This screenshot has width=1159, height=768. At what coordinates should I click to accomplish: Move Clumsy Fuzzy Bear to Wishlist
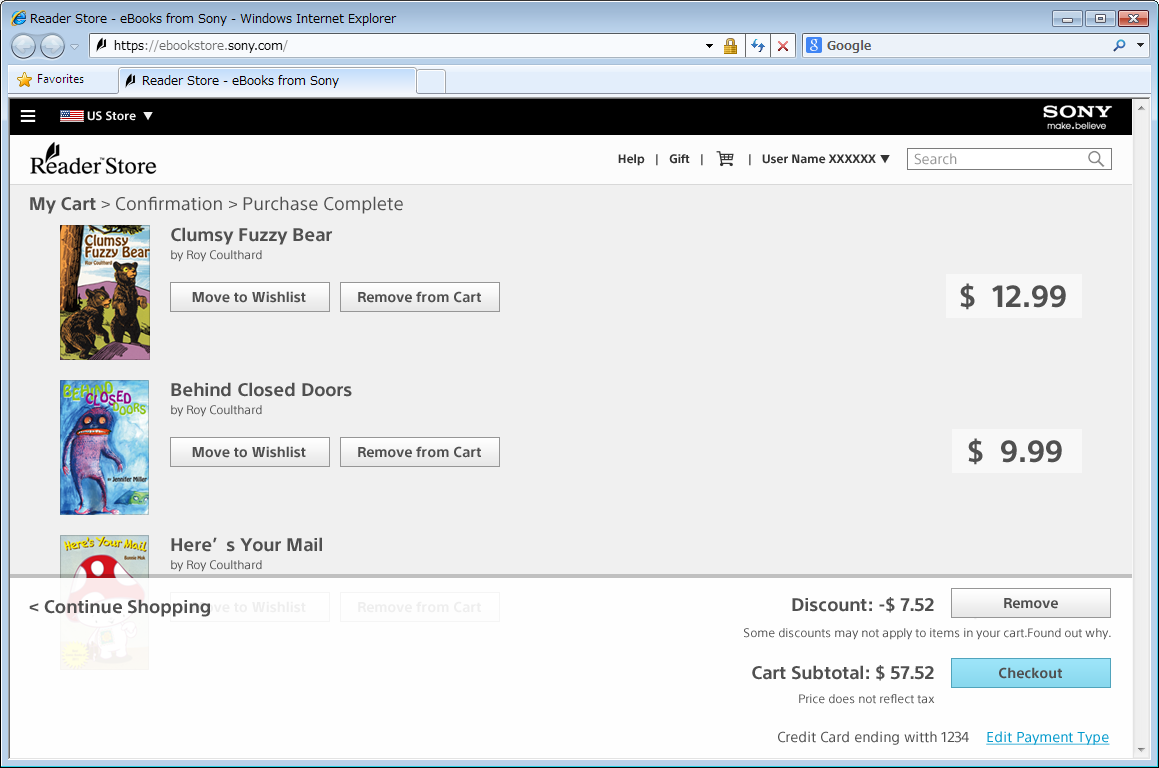[250, 297]
